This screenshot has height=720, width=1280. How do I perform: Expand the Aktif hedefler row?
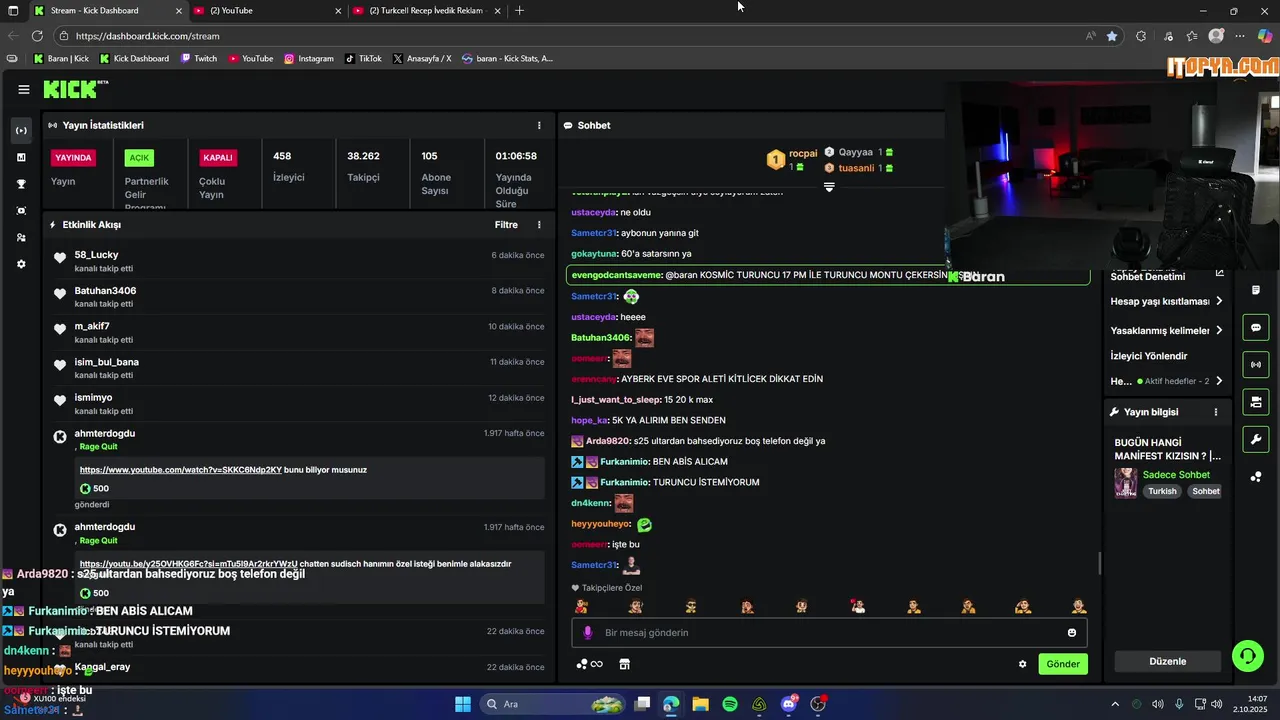1167,381
